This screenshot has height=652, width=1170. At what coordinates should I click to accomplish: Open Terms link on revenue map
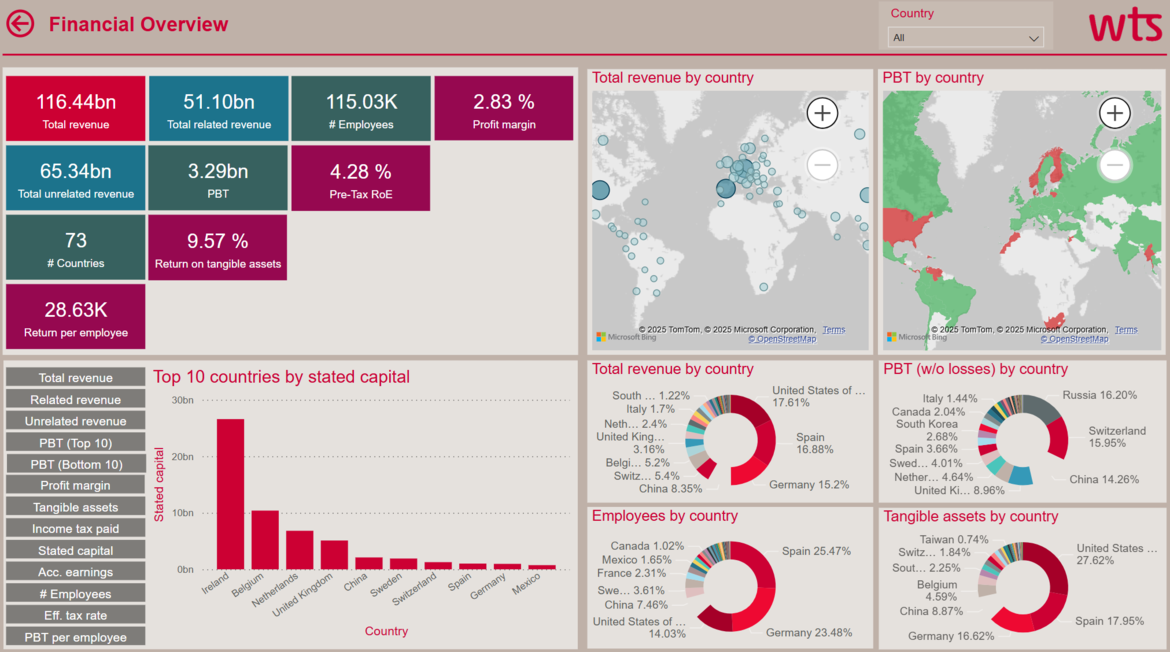pos(833,330)
